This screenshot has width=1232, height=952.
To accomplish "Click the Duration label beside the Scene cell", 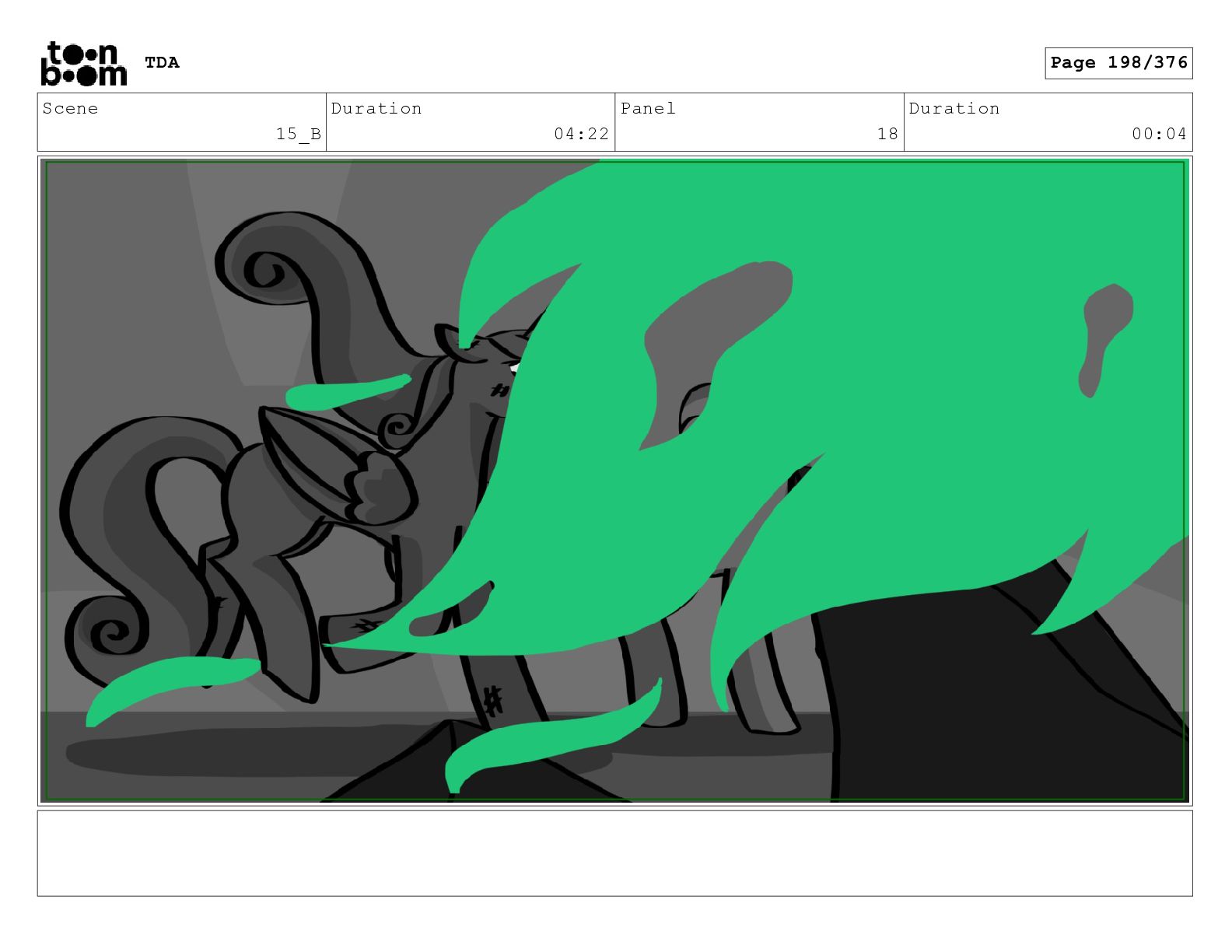I will tap(376, 108).
